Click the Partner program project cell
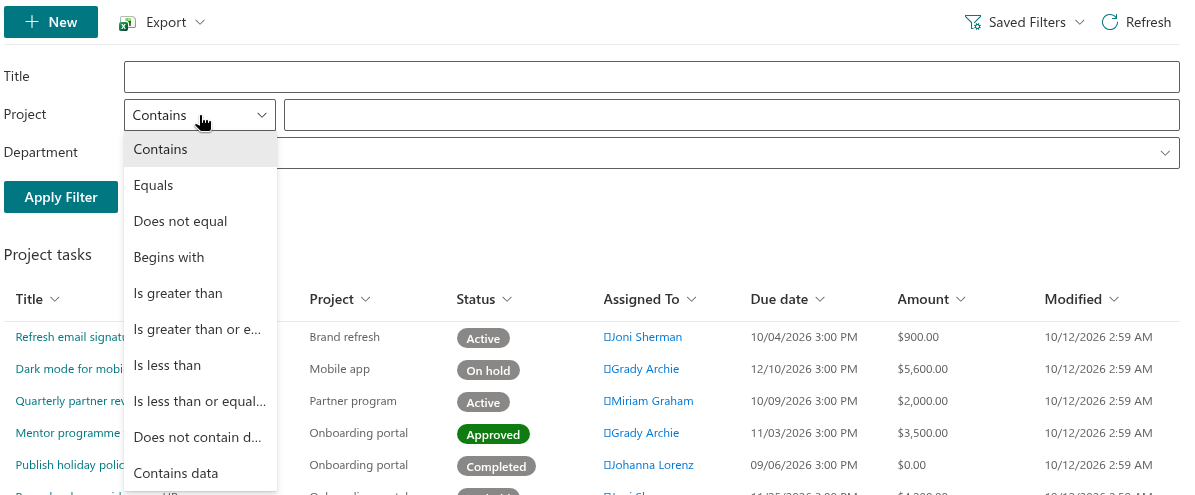The width and height of the screenshot is (1195, 495). [x=353, y=401]
